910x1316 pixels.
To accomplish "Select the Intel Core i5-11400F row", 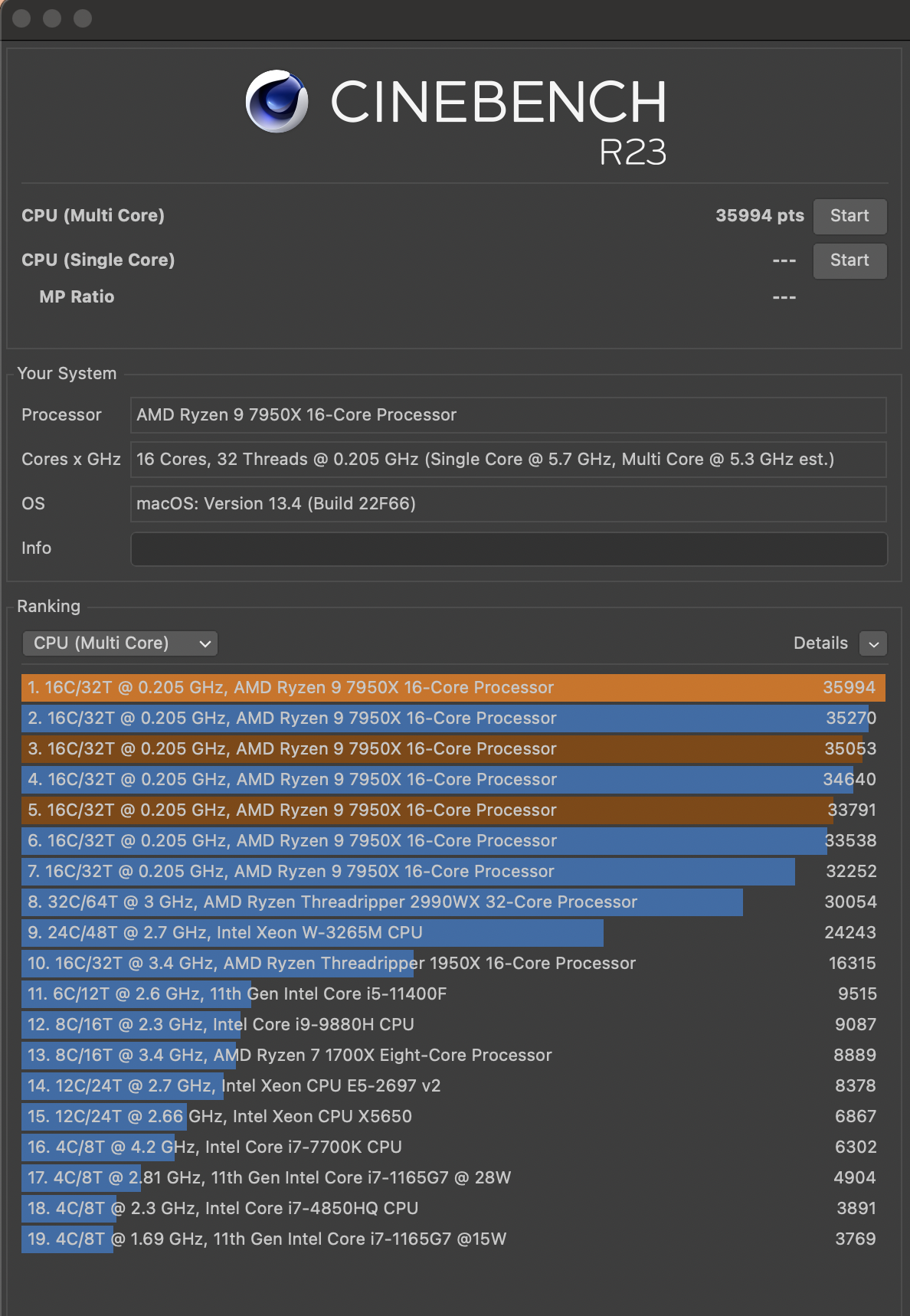I will pyautogui.click(x=453, y=994).
